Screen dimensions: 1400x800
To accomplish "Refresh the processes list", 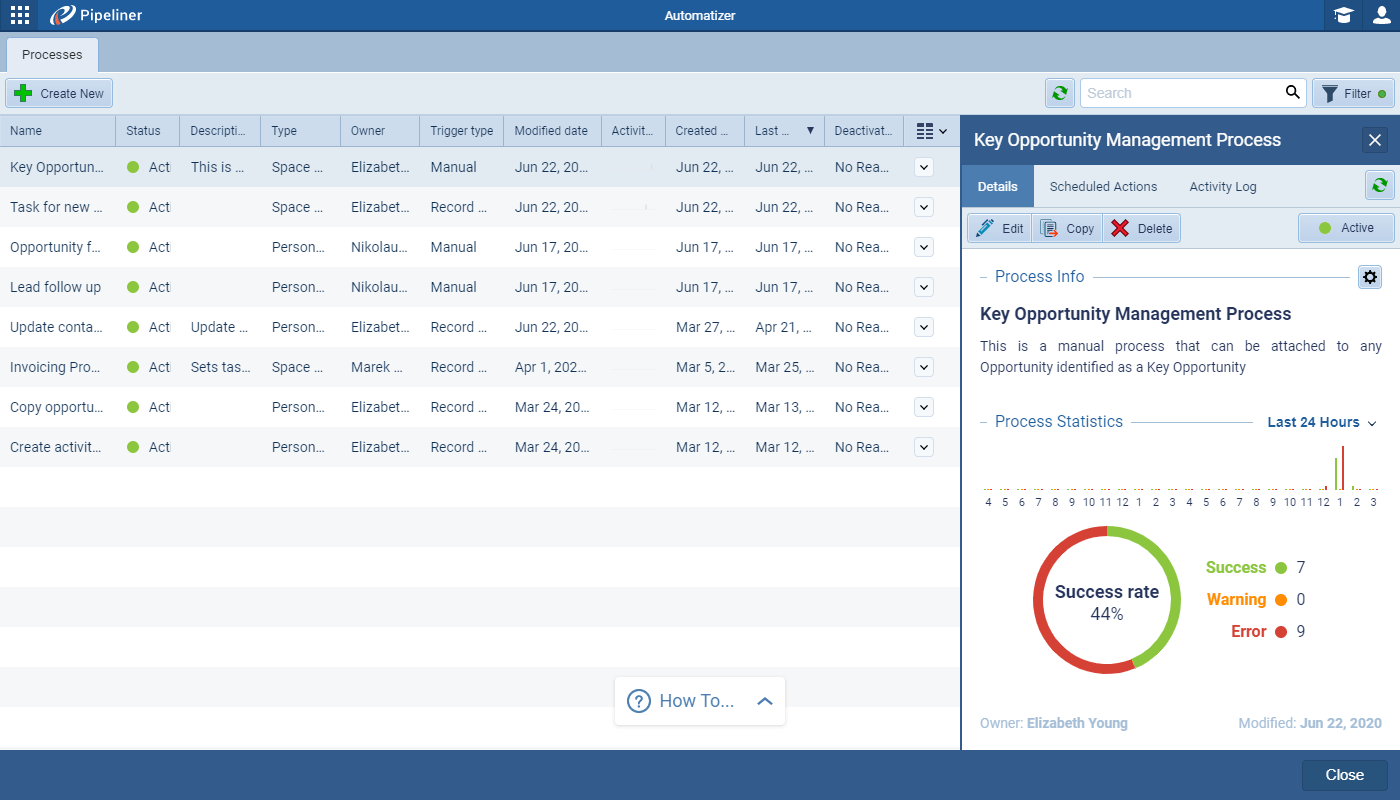I will 1059,93.
